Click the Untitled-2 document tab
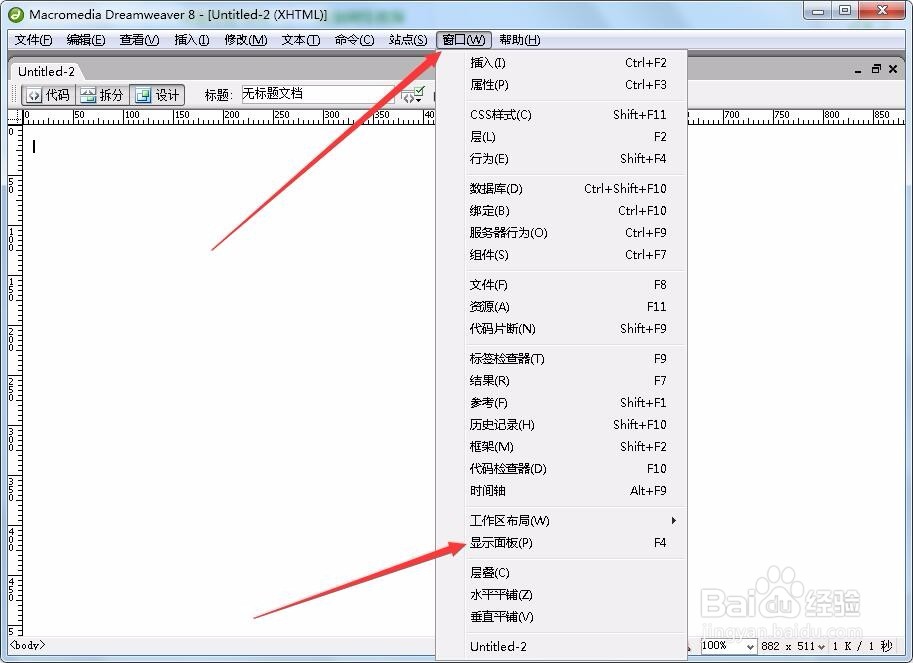The width and height of the screenshot is (913, 663). click(47, 72)
